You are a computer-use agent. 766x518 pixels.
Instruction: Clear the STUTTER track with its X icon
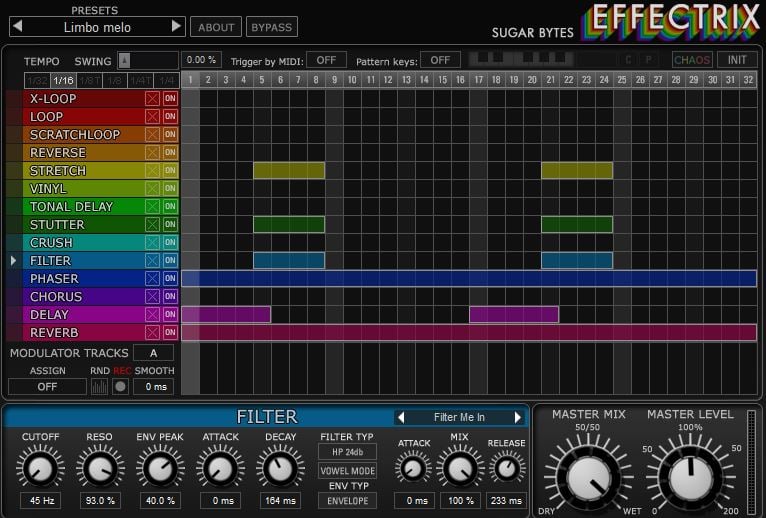pyautogui.click(x=152, y=224)
